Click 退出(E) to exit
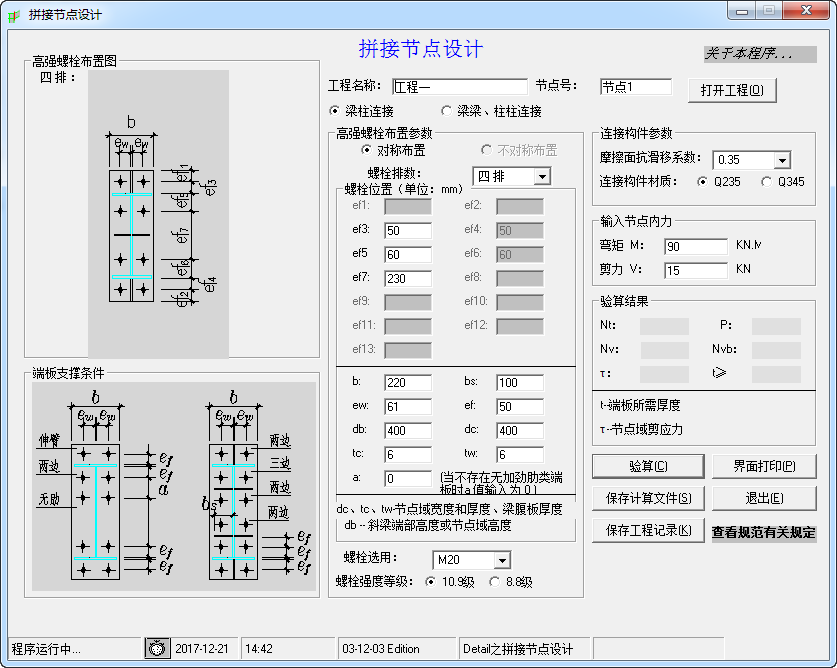The height and width of the screenshot is (668, 837). (x=765, y=498)
